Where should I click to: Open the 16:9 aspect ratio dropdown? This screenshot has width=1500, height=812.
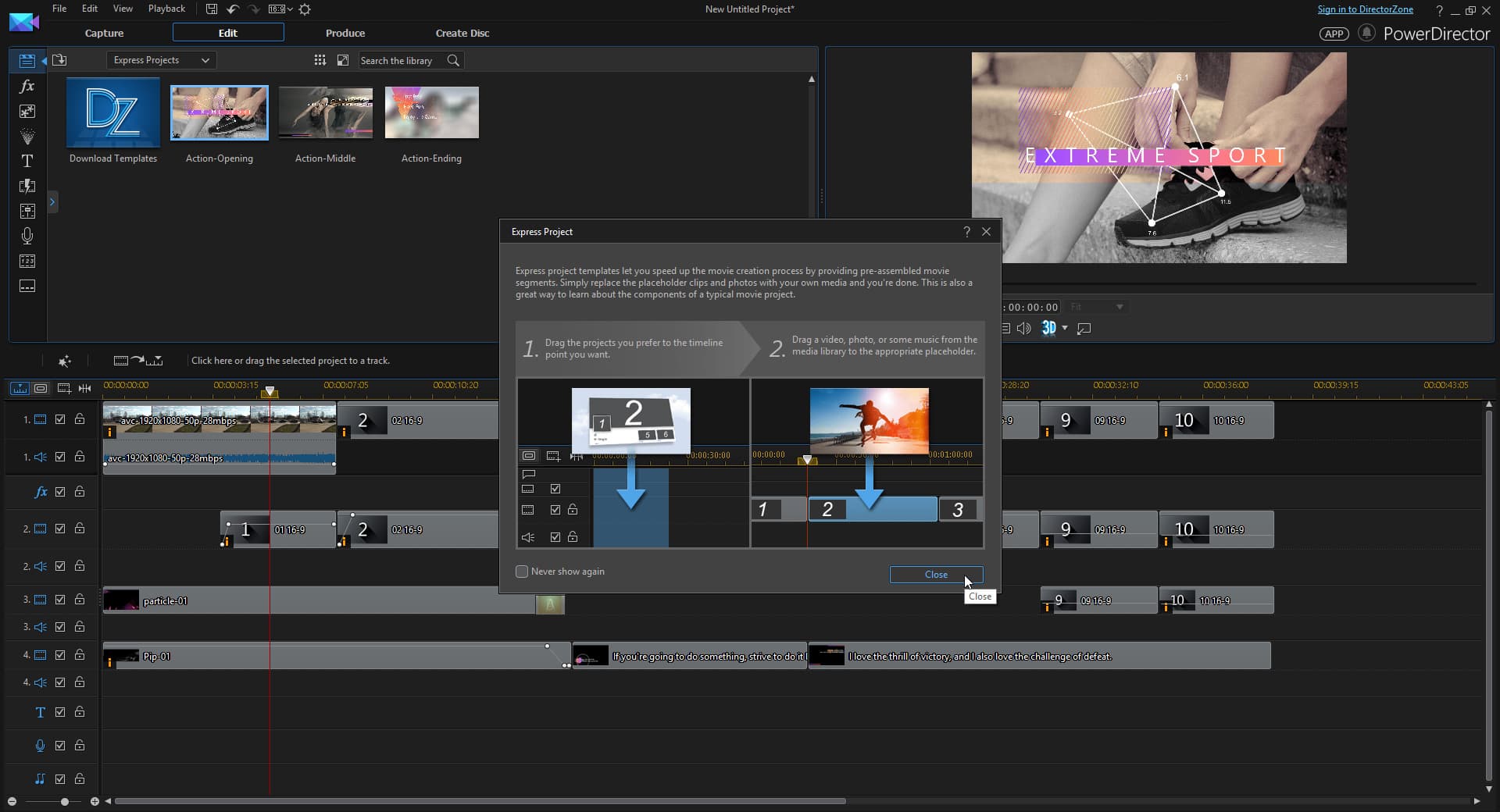(x=280, y=9)
